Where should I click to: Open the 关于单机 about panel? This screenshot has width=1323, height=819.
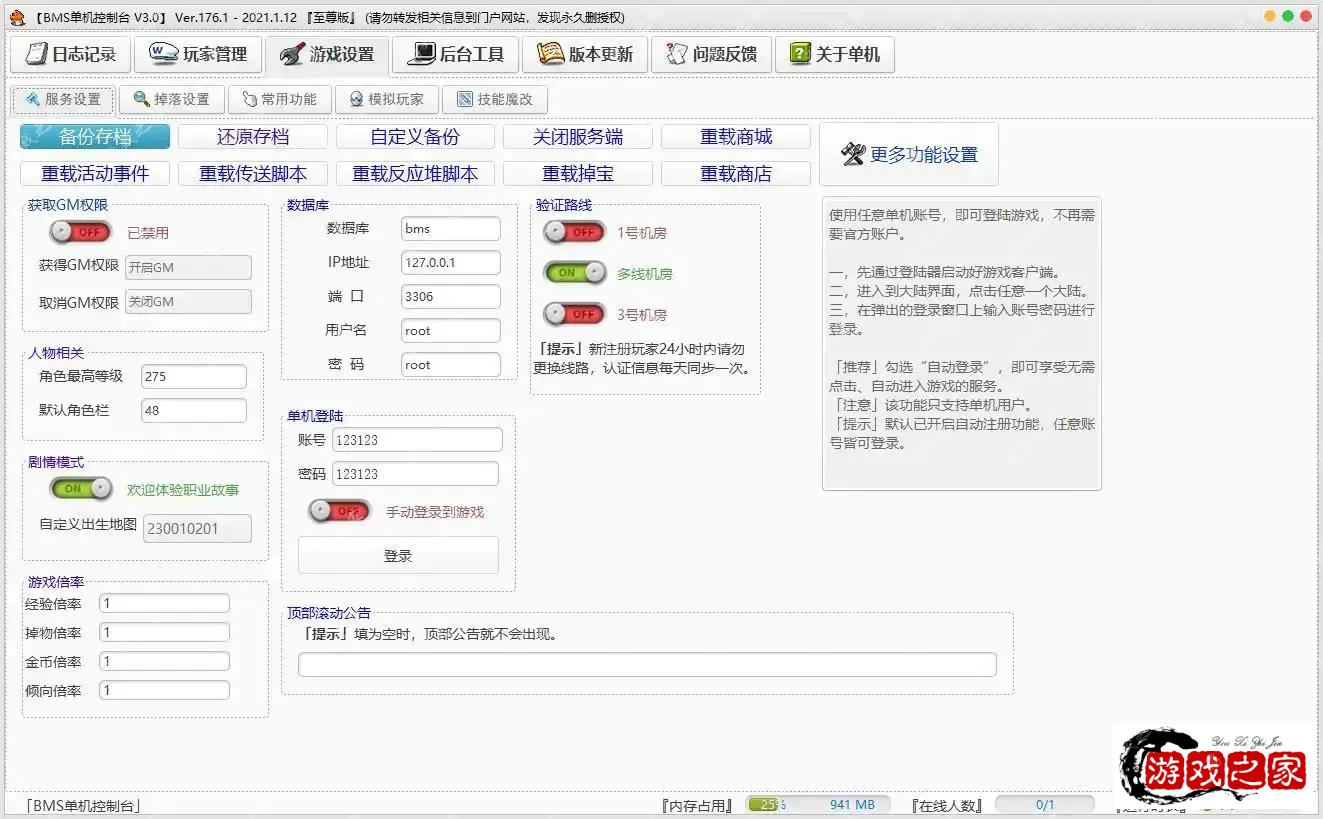(835, 55)
